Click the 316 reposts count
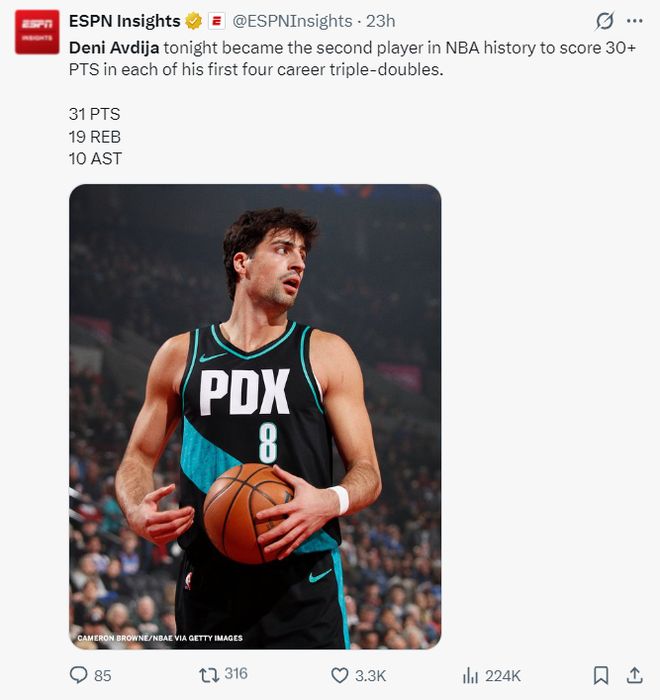This screenshot has width=660, height=700. (x=236, y=674)
